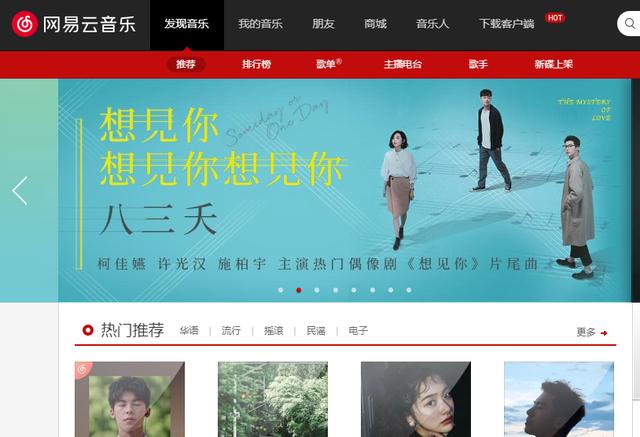Open the 我的音乐 tab
The image size is (640, 437).
pyautogui.click(x=260, y=24)
